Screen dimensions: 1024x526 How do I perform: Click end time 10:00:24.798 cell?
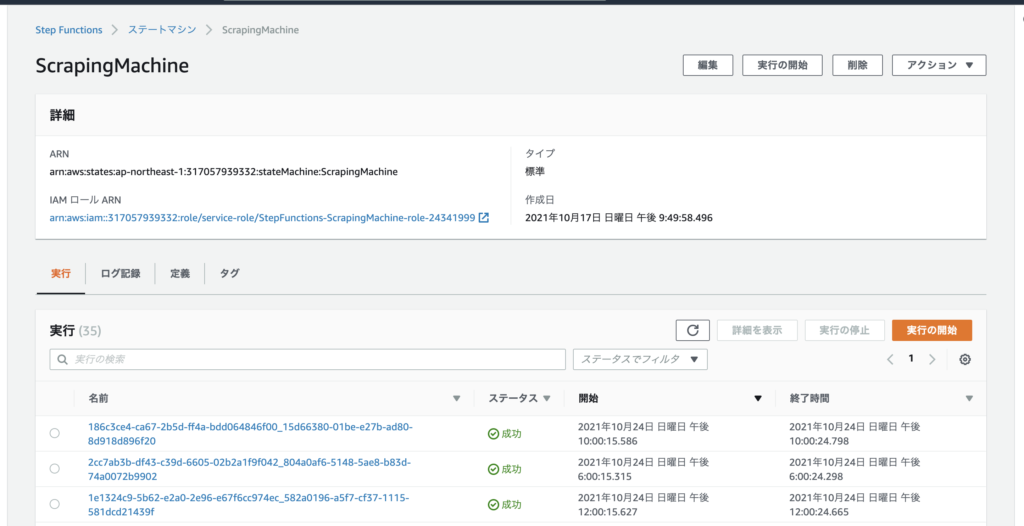click(x=855, y=434)
